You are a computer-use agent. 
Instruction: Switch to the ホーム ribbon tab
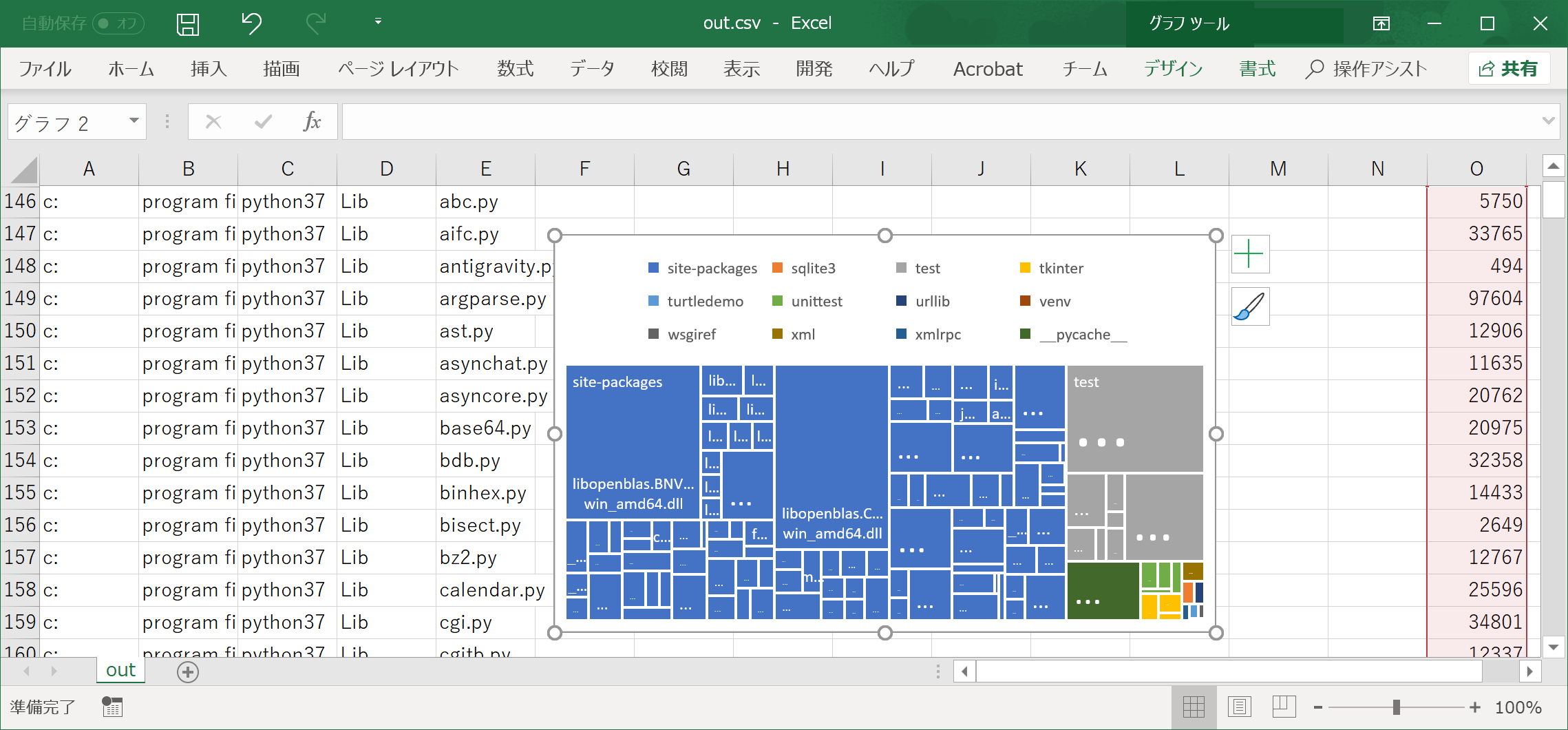coord(131,69)
